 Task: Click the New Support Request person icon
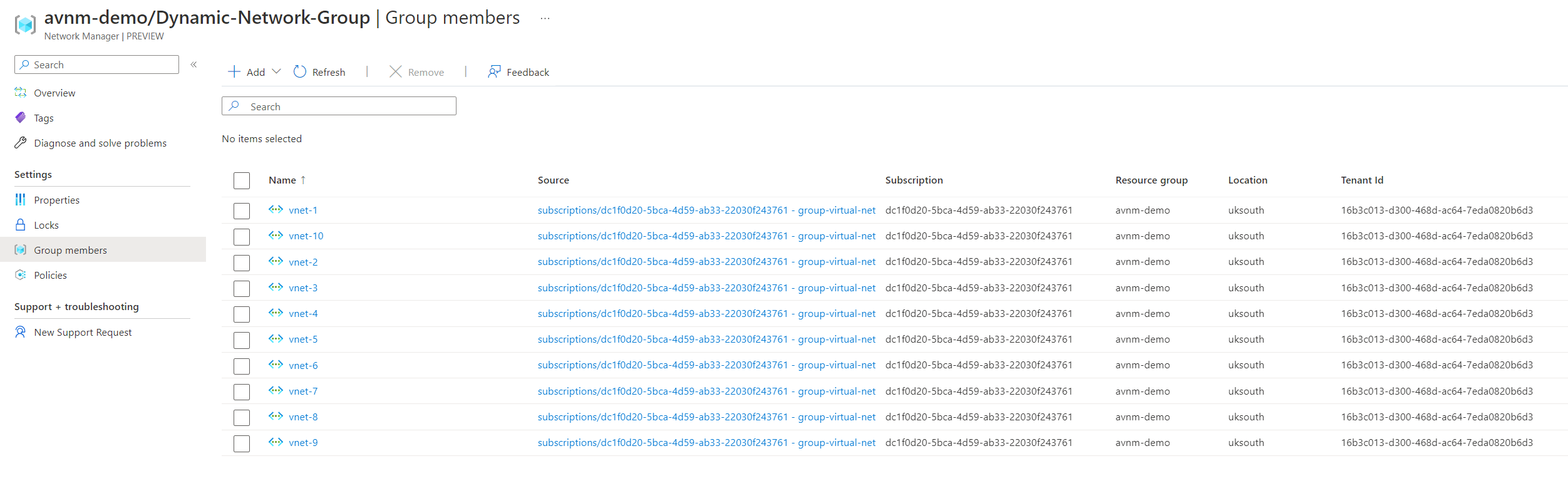click(x=21, y=332)
